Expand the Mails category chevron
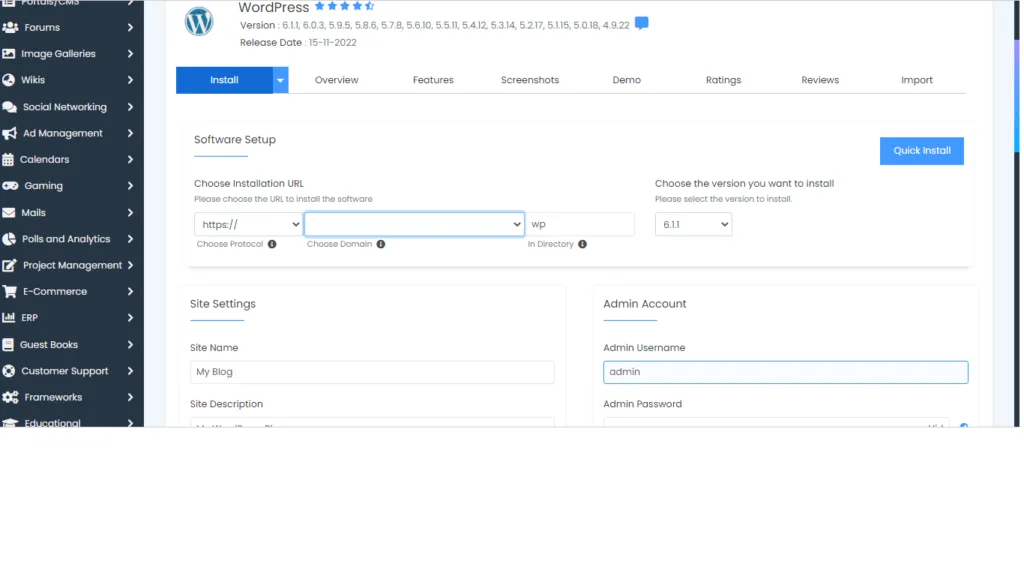The image size is (1024, 576). tap(130, 213)
